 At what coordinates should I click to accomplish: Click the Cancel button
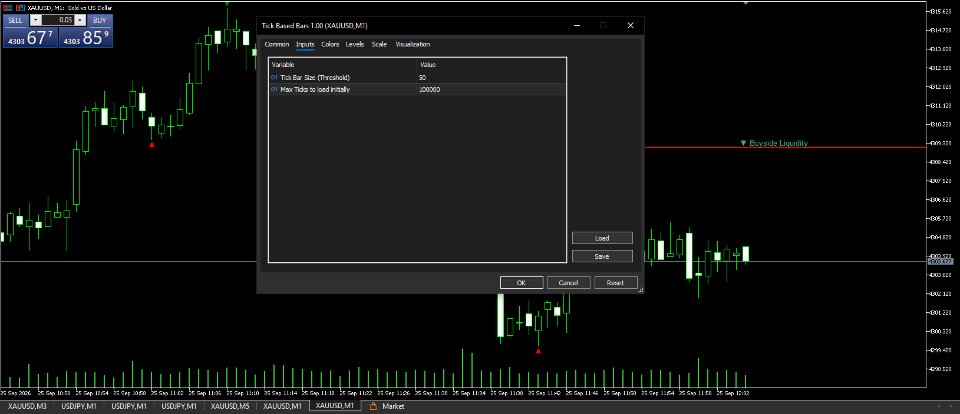(569, 283)
